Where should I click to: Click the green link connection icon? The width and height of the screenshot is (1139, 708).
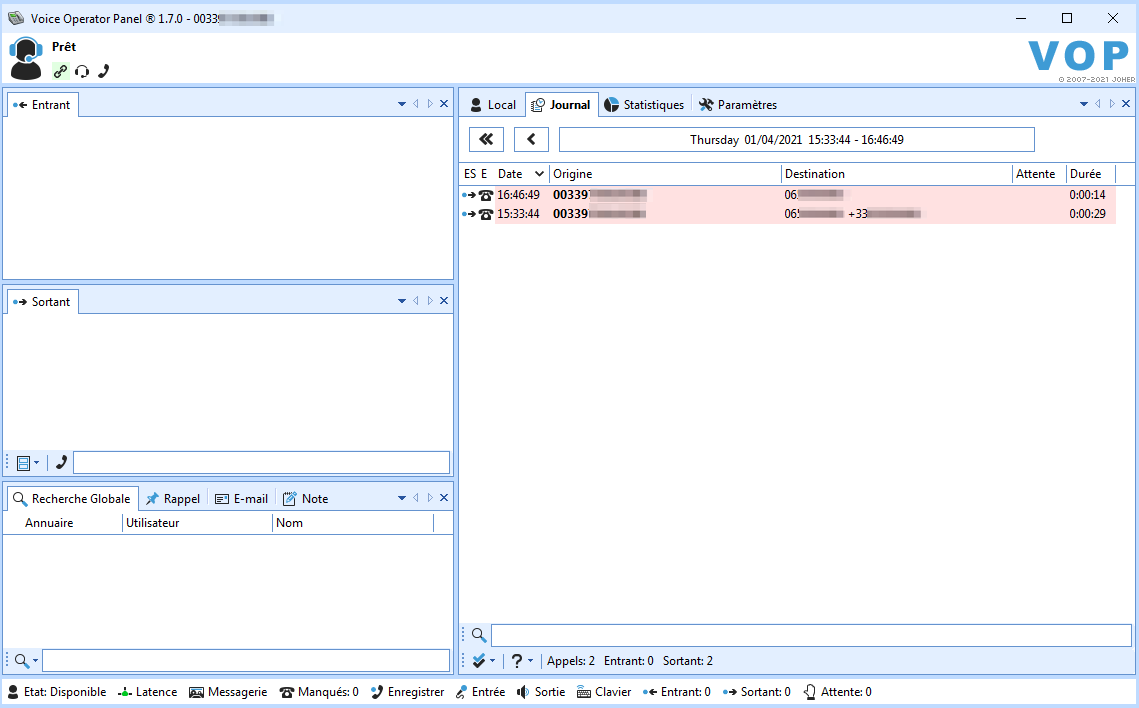[61, 71]
